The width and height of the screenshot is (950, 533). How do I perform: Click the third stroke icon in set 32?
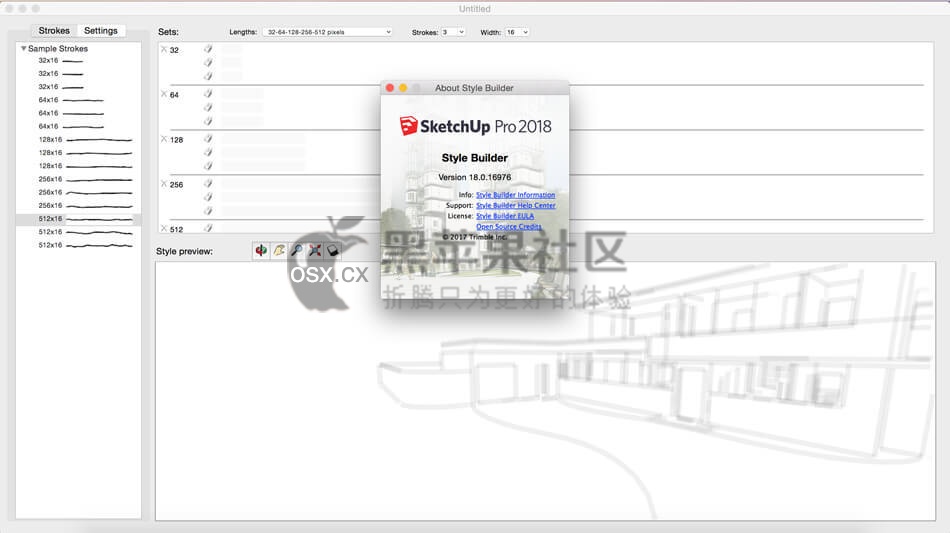pos(208,76)
